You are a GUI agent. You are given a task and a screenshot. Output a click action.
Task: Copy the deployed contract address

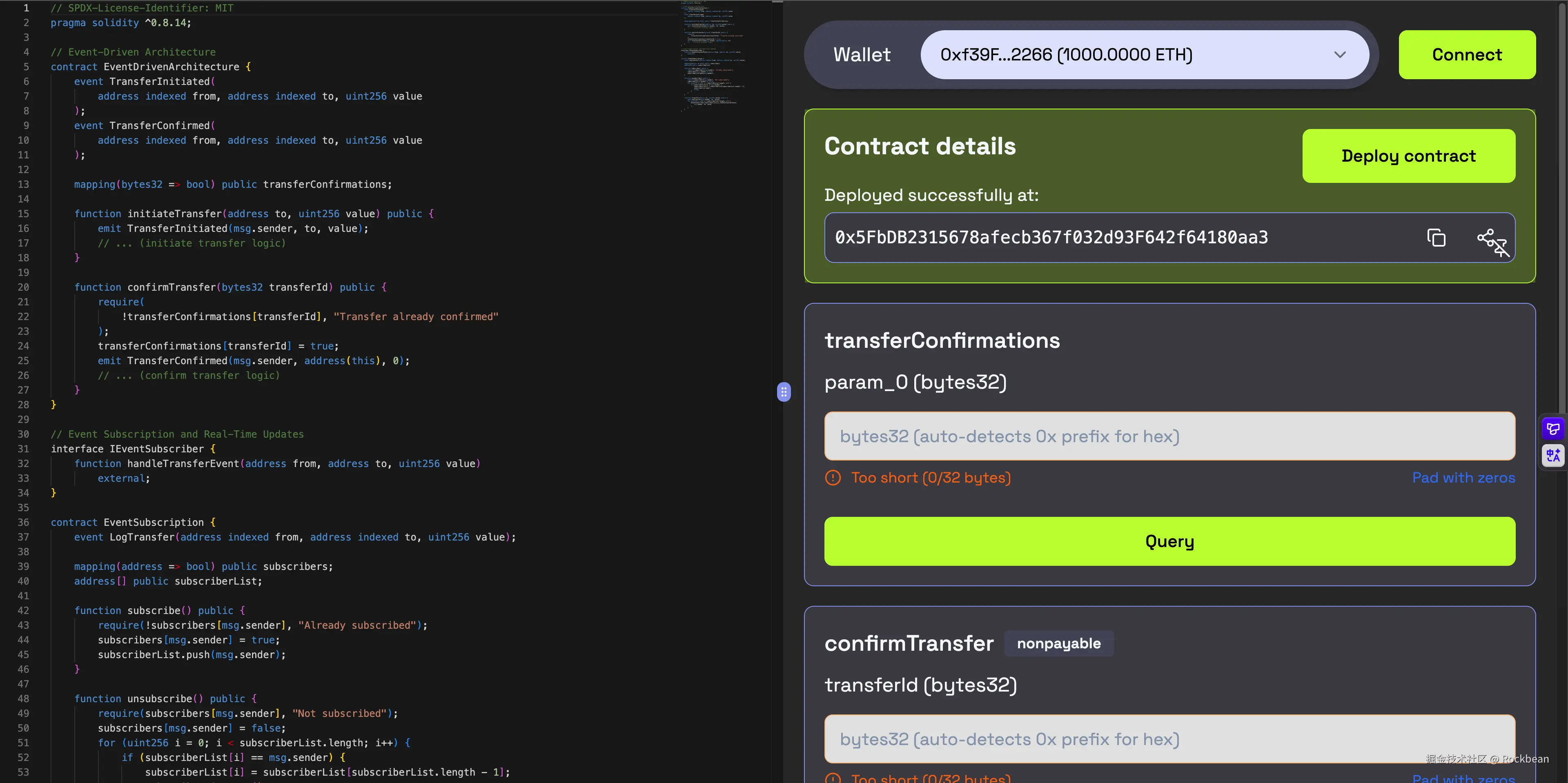(x=1436, y=237)
